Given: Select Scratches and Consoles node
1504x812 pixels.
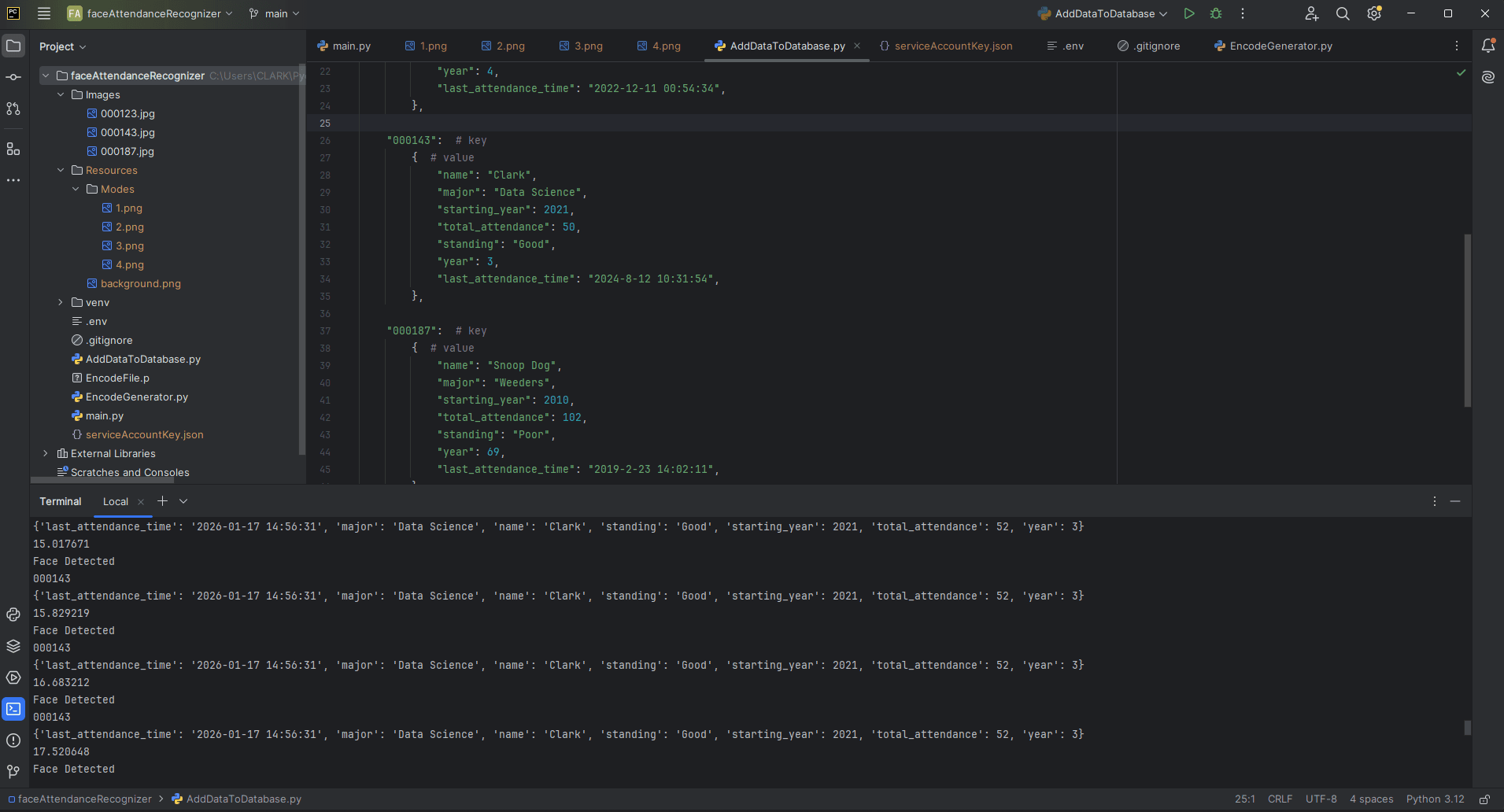Looking at the screenshot, I should pos(130,472).
